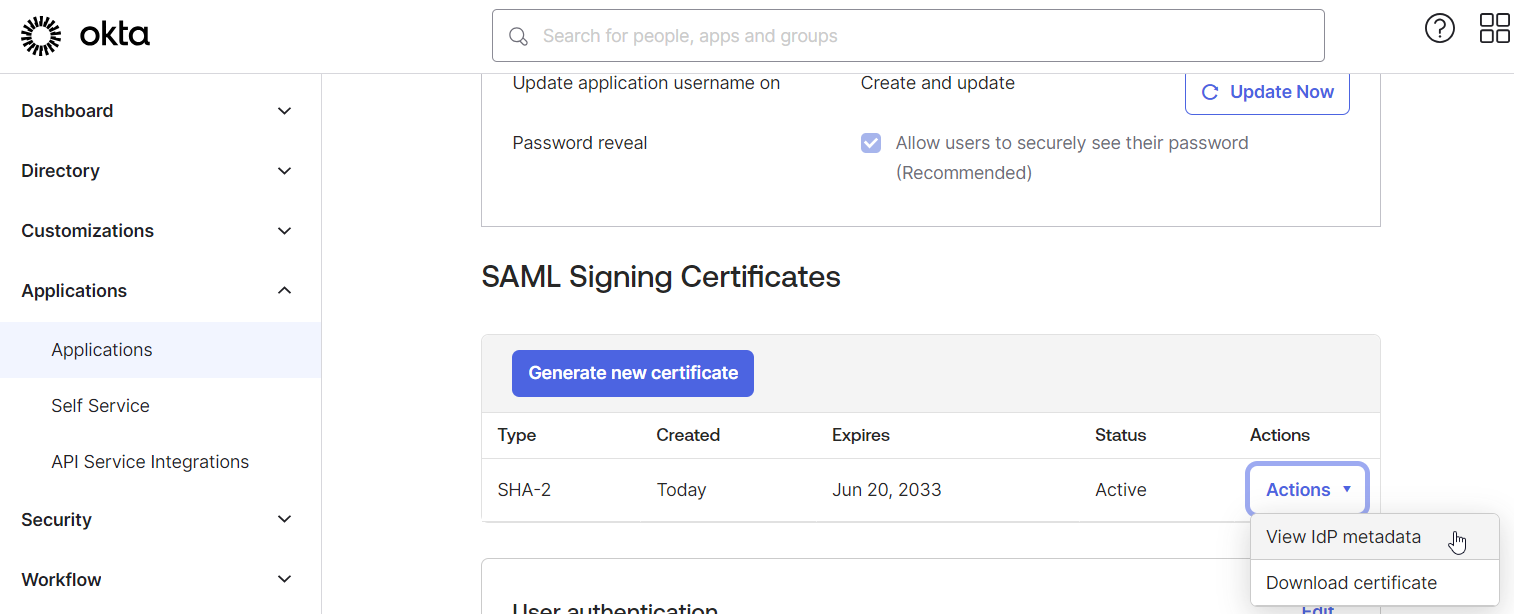
Task: Toggle the Password reveal checkbox
Action: (x=871, y=142)
